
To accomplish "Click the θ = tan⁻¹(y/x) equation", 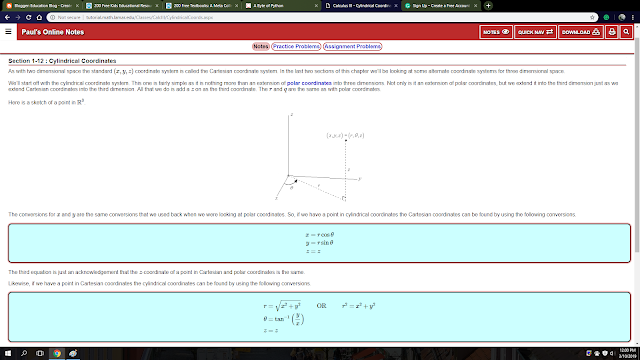I will tap(284, 319).
